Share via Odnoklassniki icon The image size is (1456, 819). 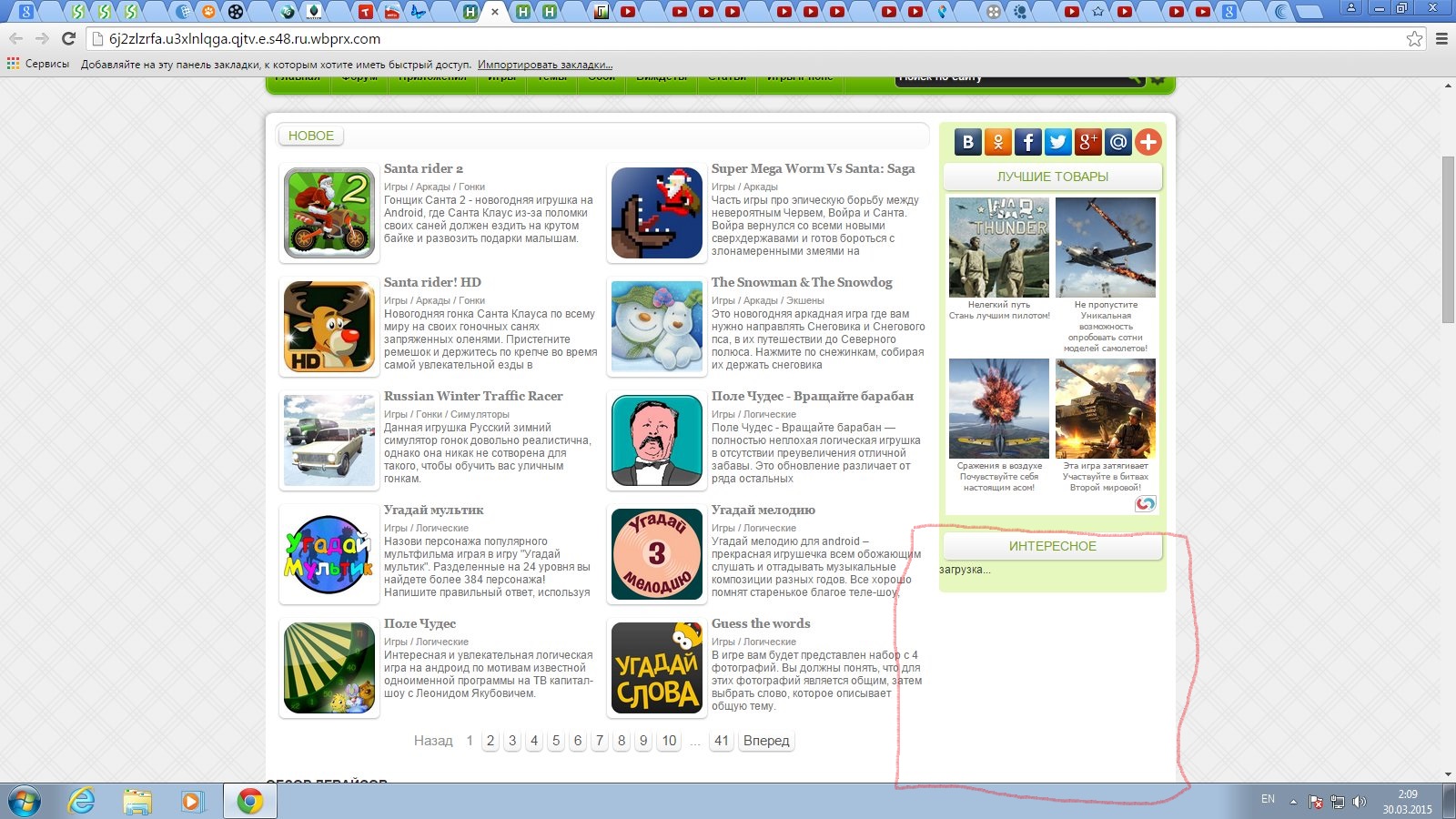point(998,142)
